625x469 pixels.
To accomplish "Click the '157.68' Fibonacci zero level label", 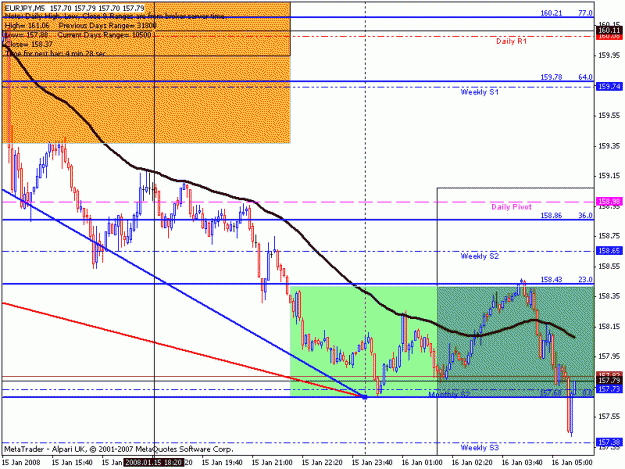I will click(x=551, y=393).
